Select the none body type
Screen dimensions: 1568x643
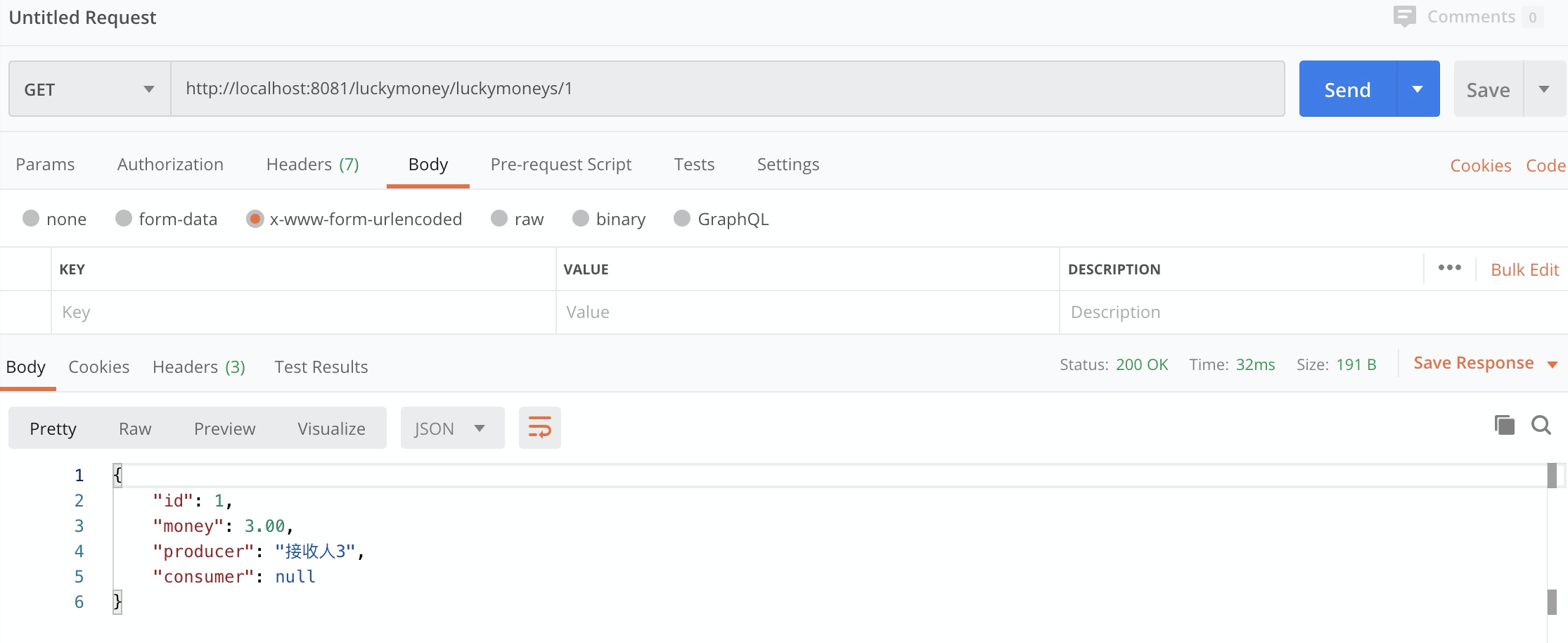pos(31,218)
